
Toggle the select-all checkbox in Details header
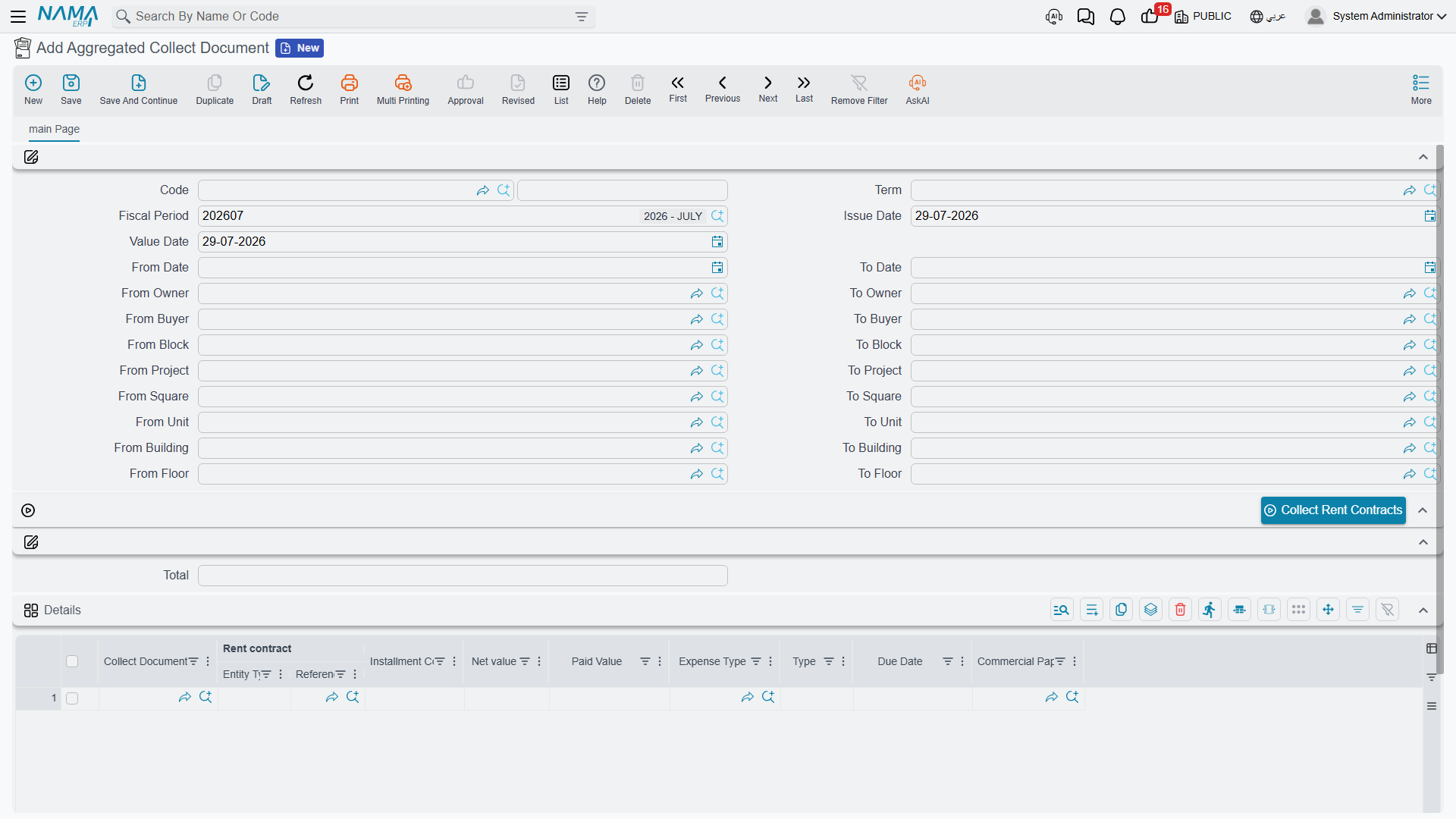tap(72, 661)
